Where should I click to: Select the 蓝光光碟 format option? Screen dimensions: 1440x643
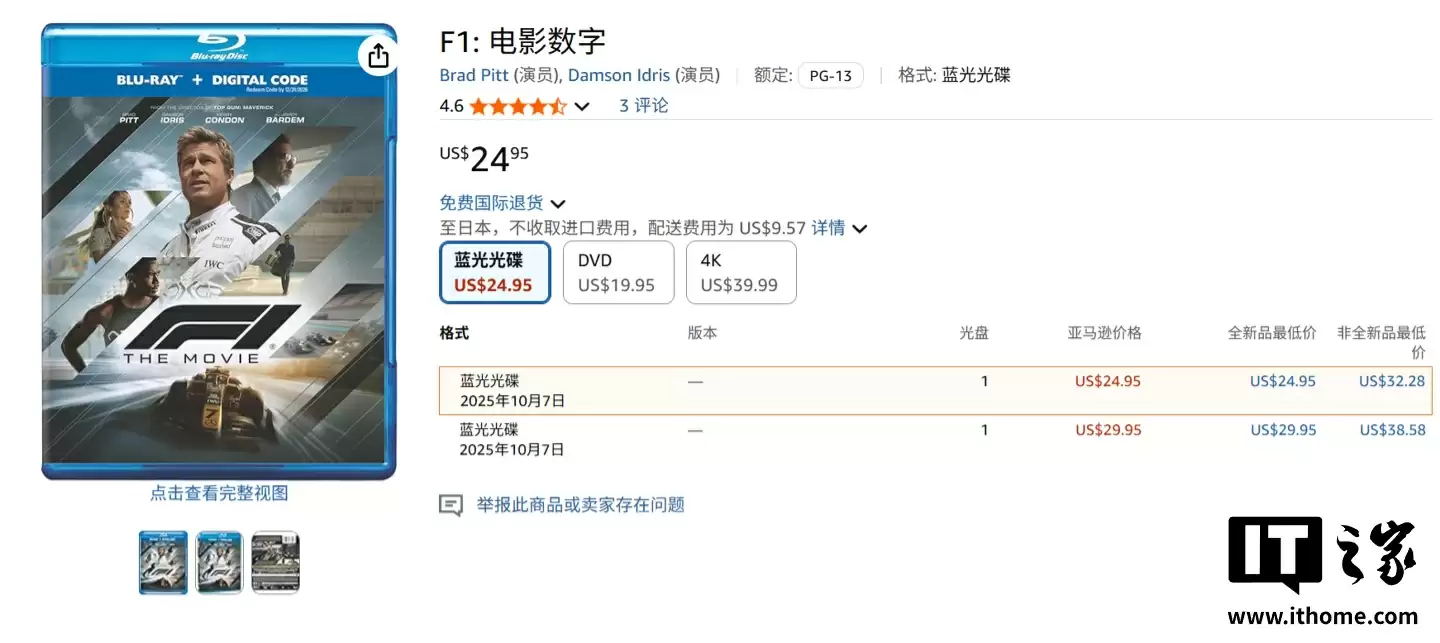click(x=494, y=272)
